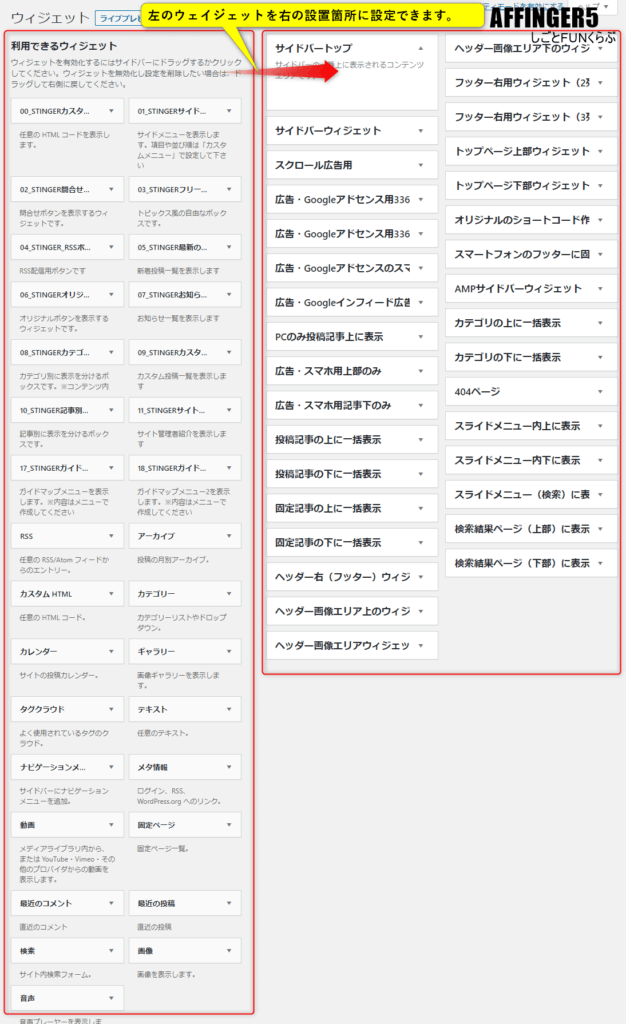This screenshot has width=626, height=1024.
Task: Open the カレンダー widget dropdown
Action: coord(112,652)
